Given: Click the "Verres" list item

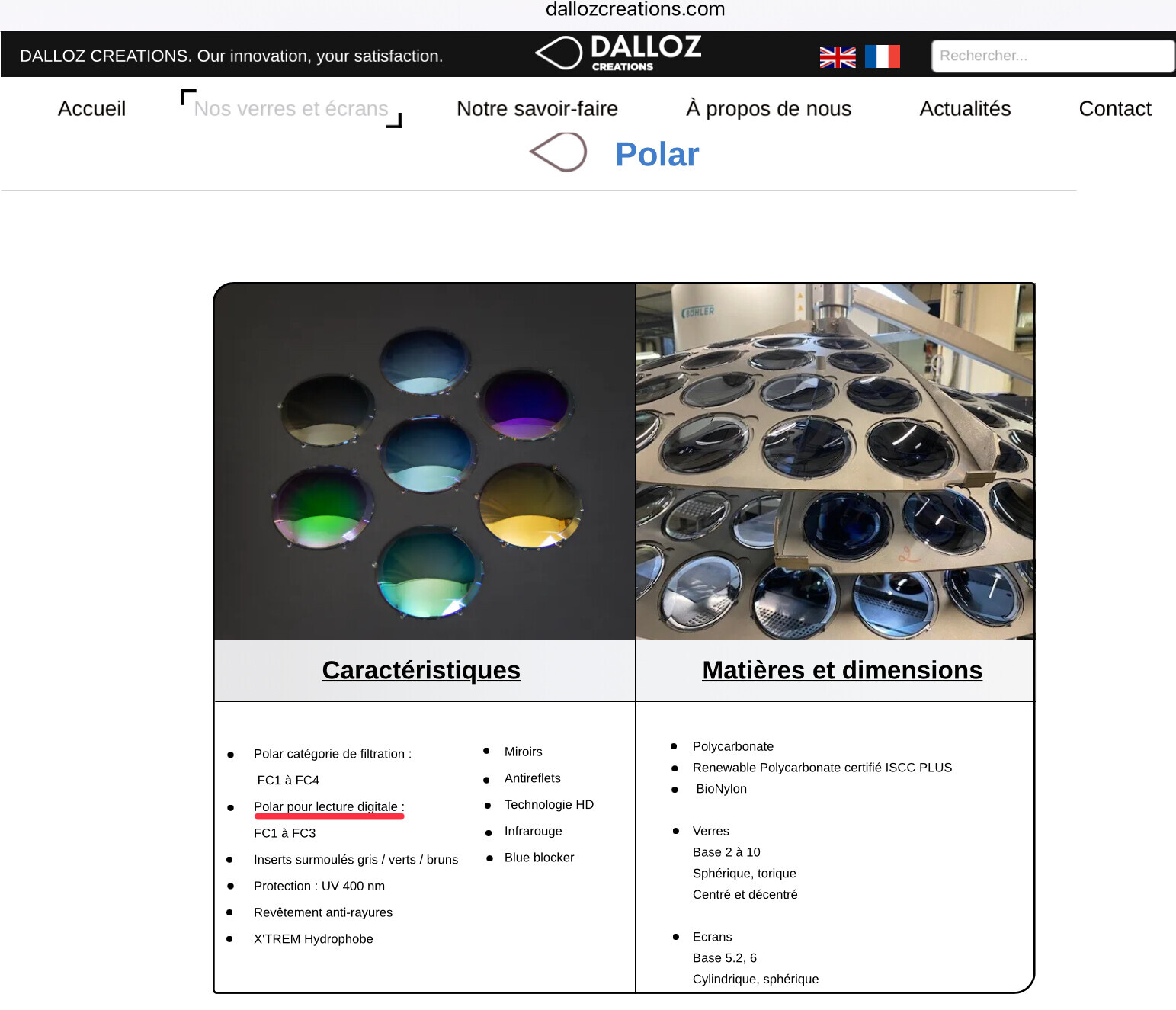Looking at the screenshot, I should [x=711, y=831].
